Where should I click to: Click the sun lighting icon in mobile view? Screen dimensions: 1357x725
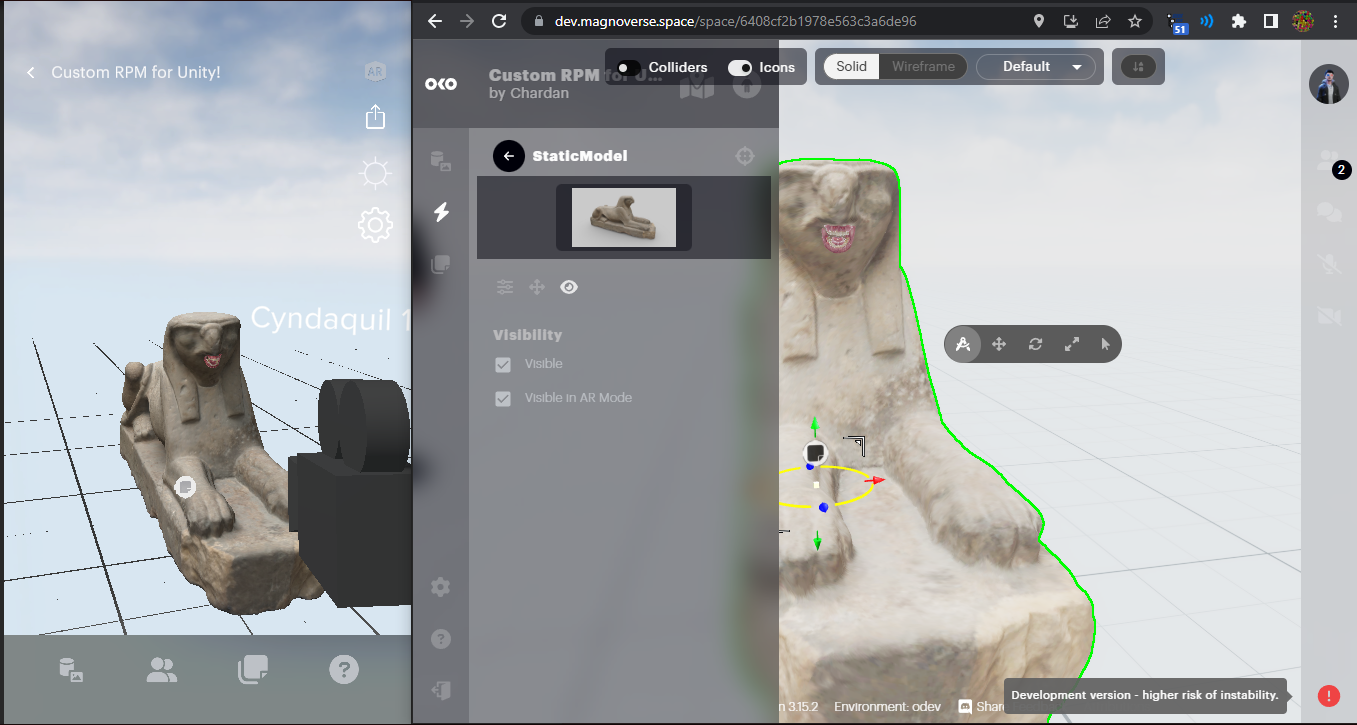pyautogui.click(x=375, y=174)
